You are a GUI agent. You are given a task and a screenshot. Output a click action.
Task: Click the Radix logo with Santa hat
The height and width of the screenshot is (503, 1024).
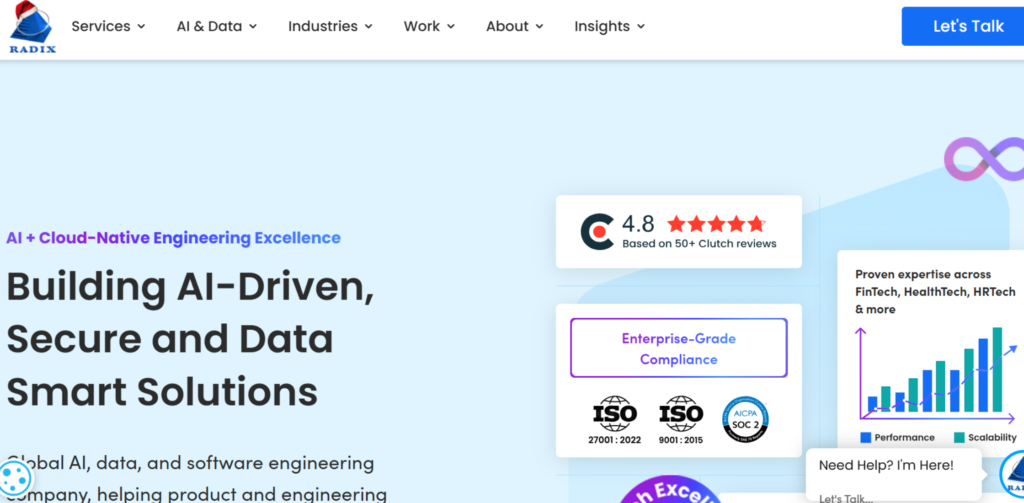[31, 27]
